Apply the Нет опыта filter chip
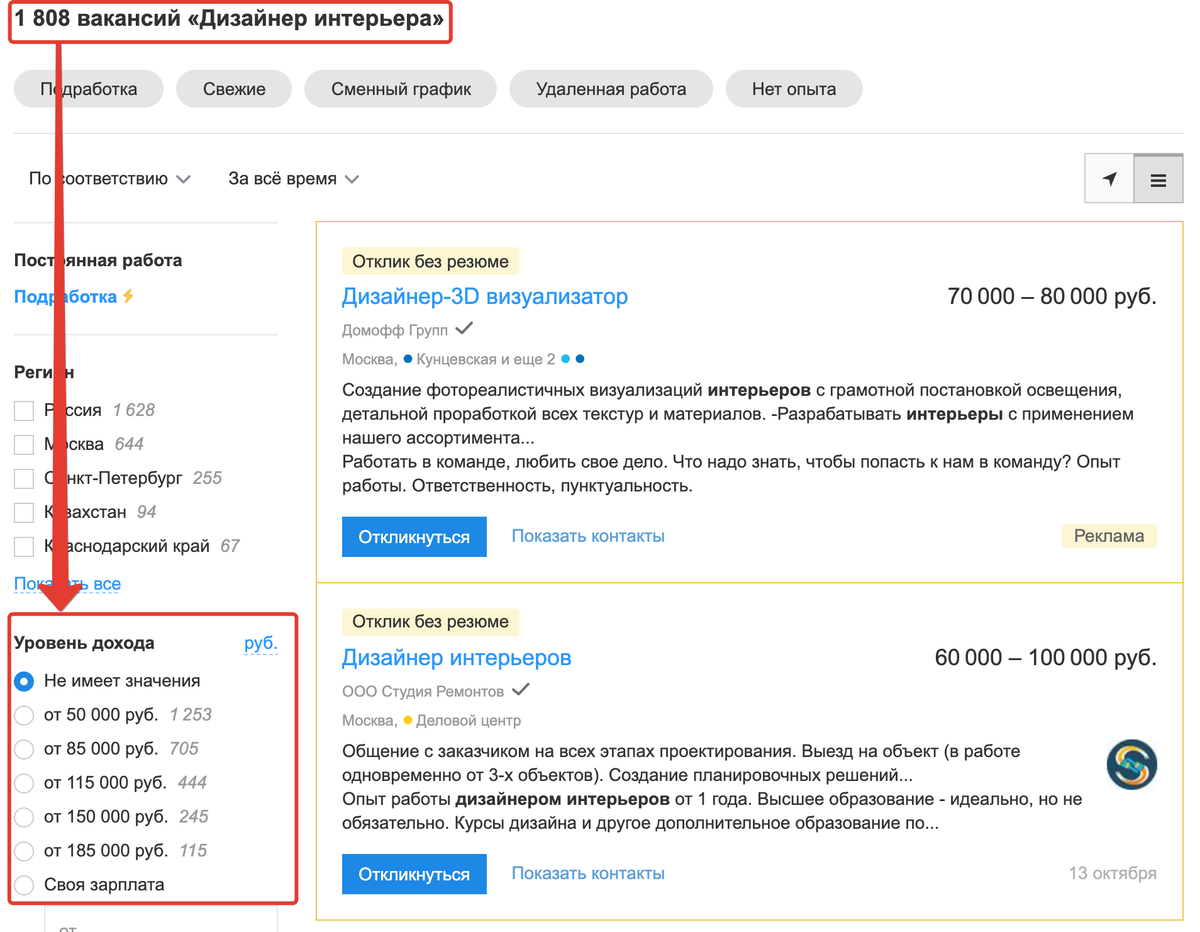 (x=794, y=89)
